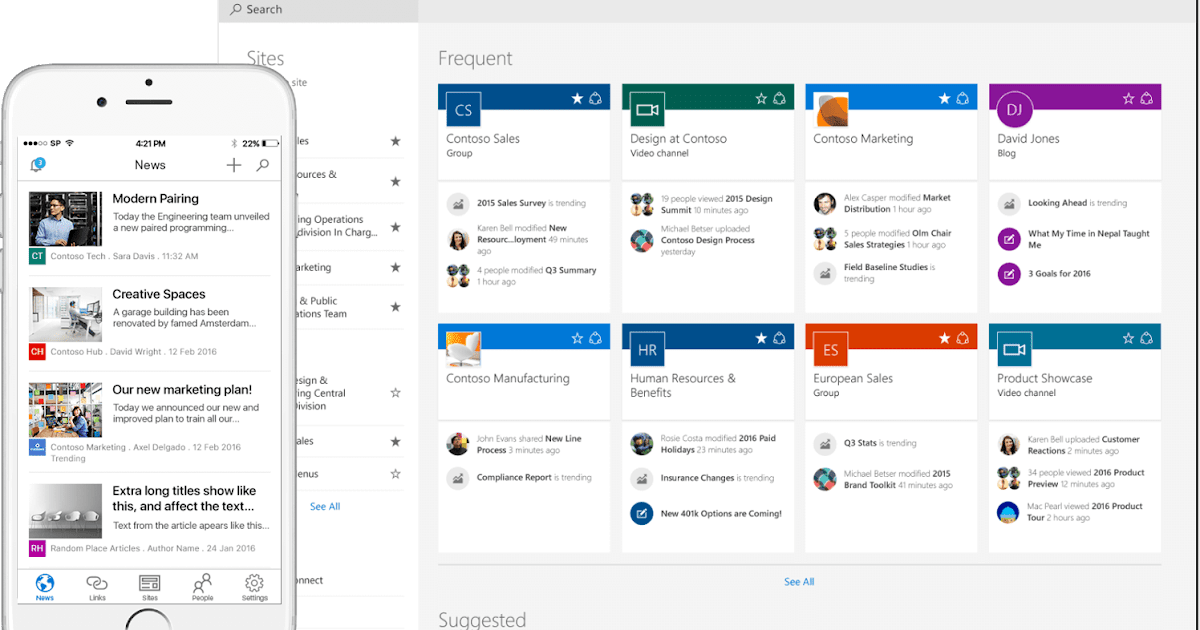Click the video camera icon on Product Showcase
The height and width of the screenshot is (630, 1200).
tap(1014, 348)
